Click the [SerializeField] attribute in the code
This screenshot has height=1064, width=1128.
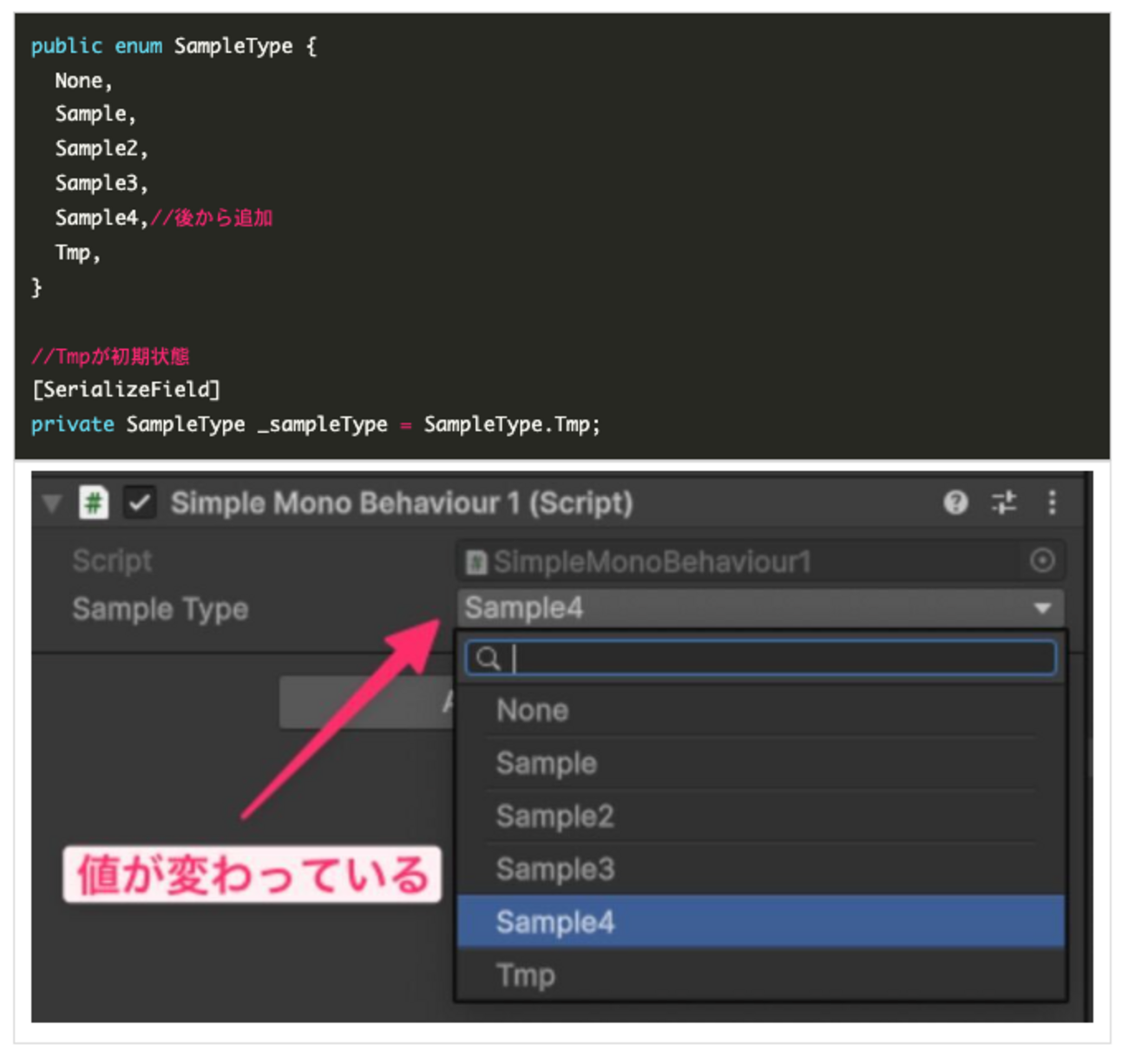click(127, 390)
